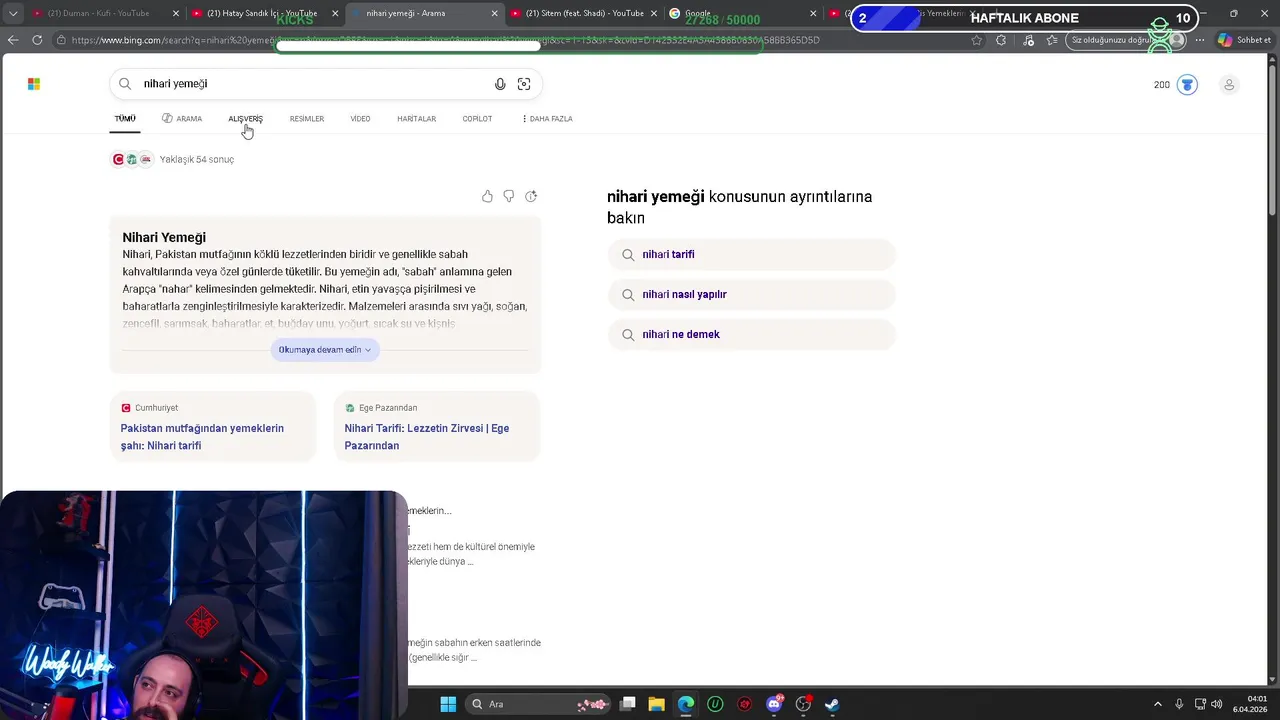Select the 'Tümü' search tab
This screenshot has width=1280, height=720.
coord(125,119)
